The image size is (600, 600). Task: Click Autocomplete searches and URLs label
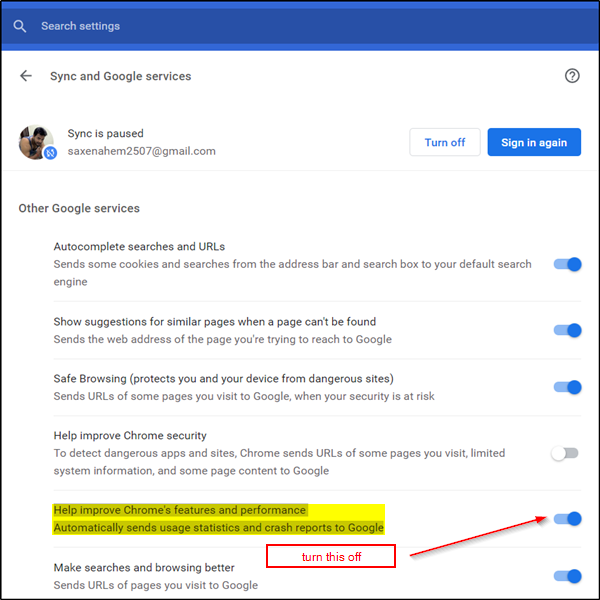[x=139, y=246]
